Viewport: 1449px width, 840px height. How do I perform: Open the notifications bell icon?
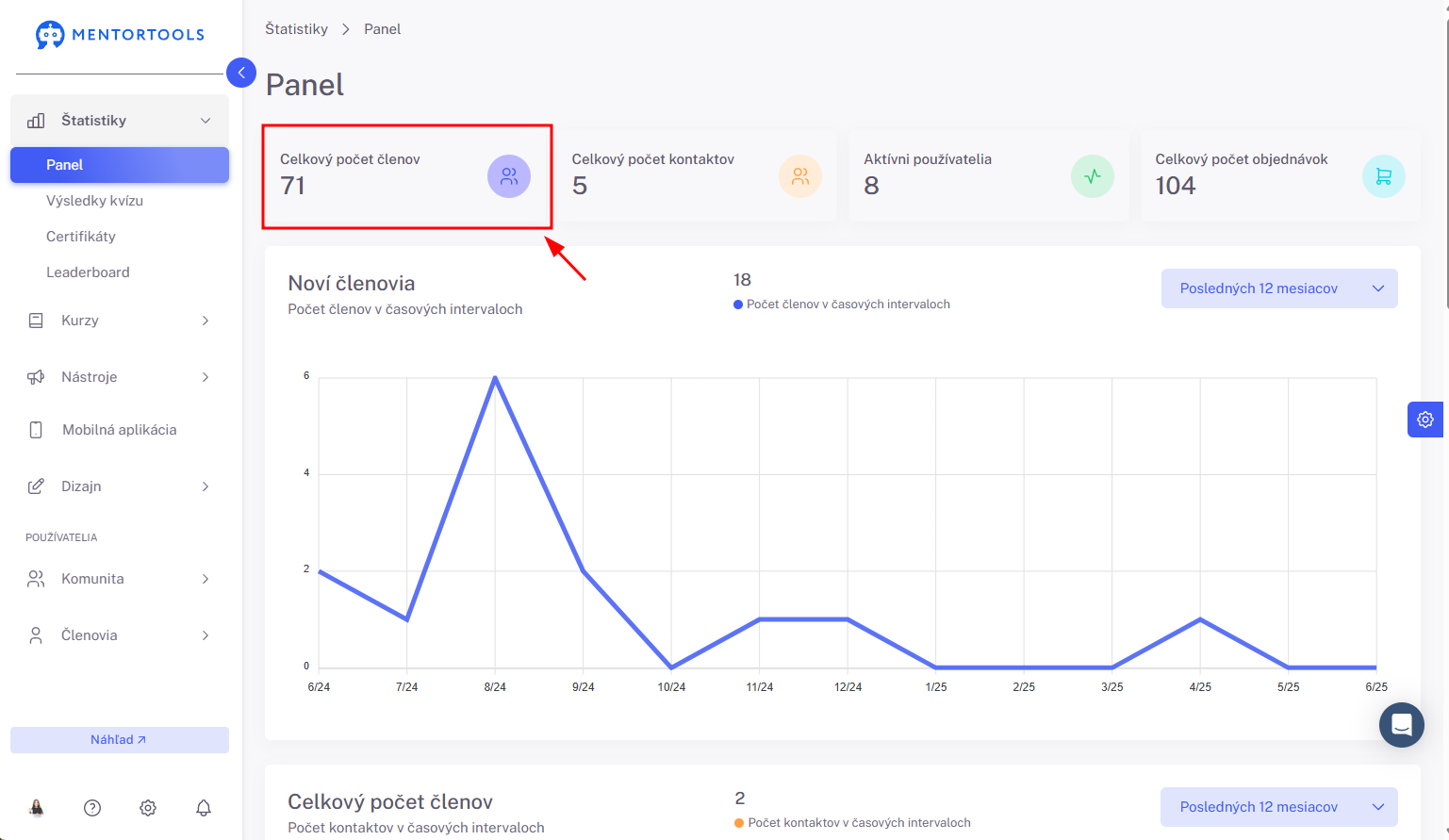coord(204,808)
